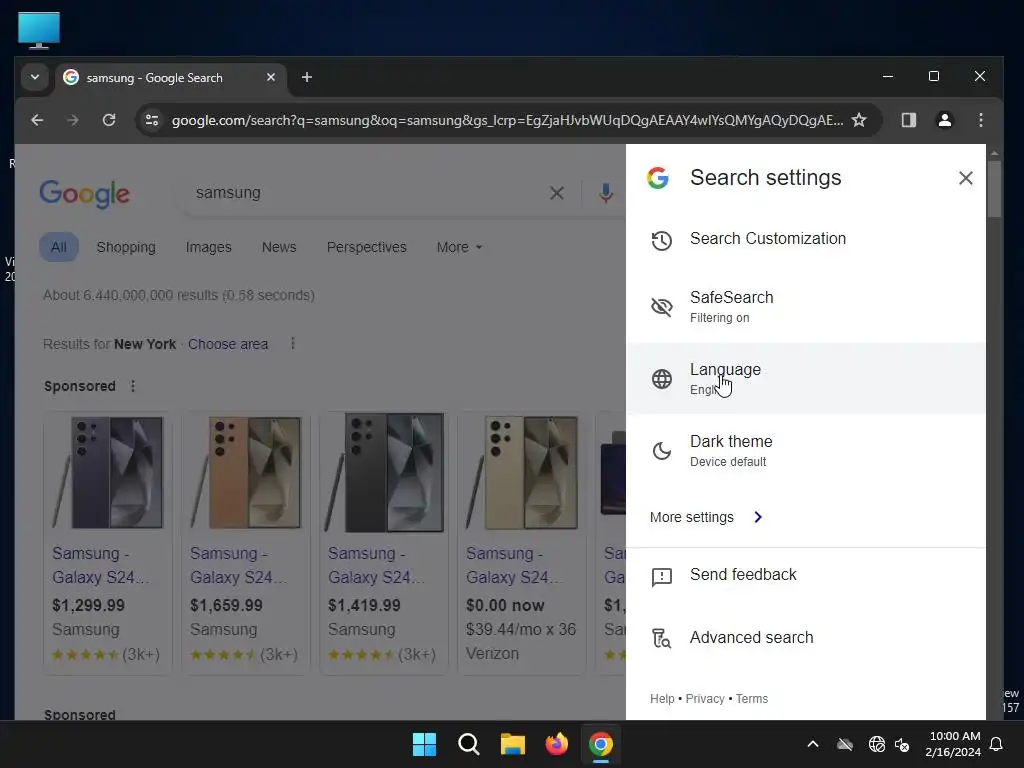Open location options three-dot menu
This screenshot has width=1024, height=768.
293,344
